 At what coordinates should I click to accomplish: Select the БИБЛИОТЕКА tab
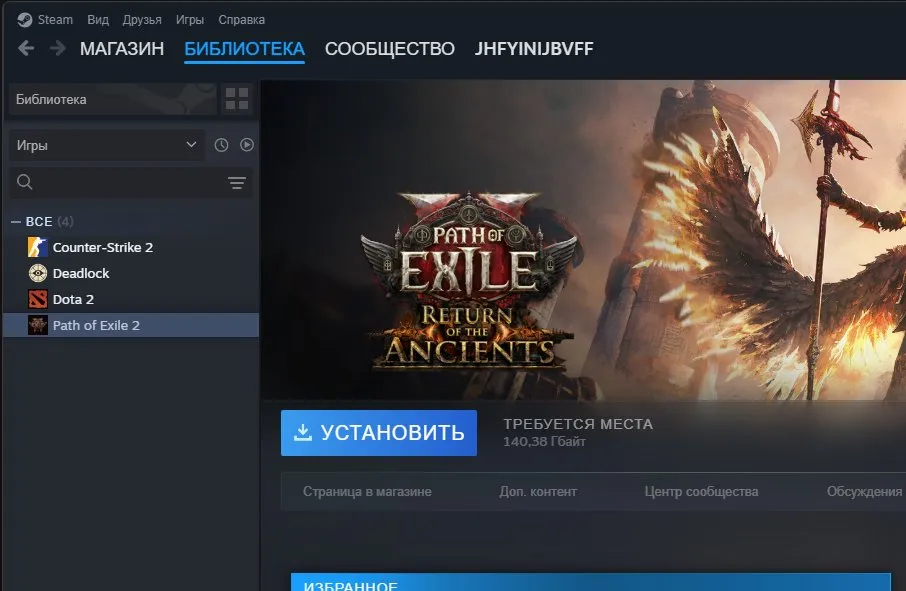point(244,49)
